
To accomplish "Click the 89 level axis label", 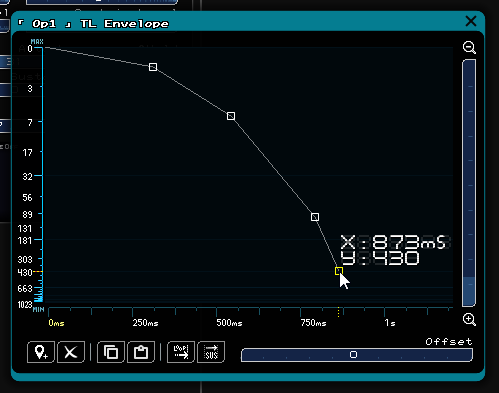I will point(27,214).
